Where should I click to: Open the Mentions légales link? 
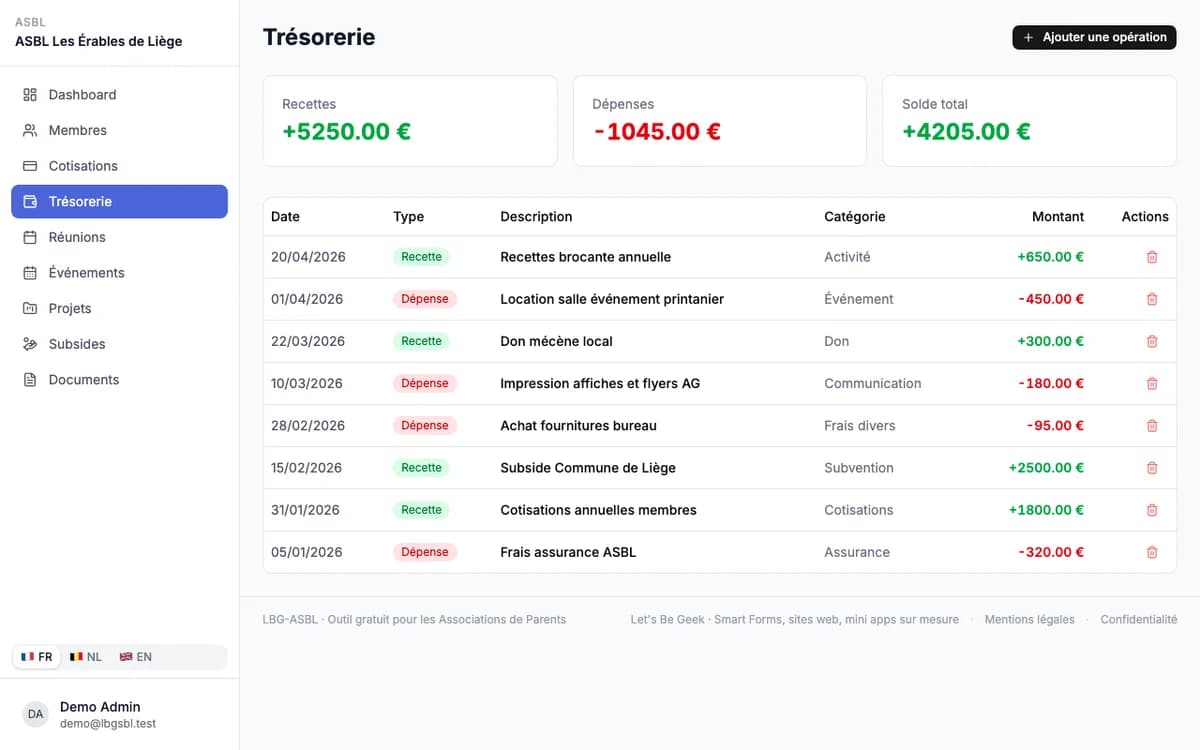(x=1029, y=620)
